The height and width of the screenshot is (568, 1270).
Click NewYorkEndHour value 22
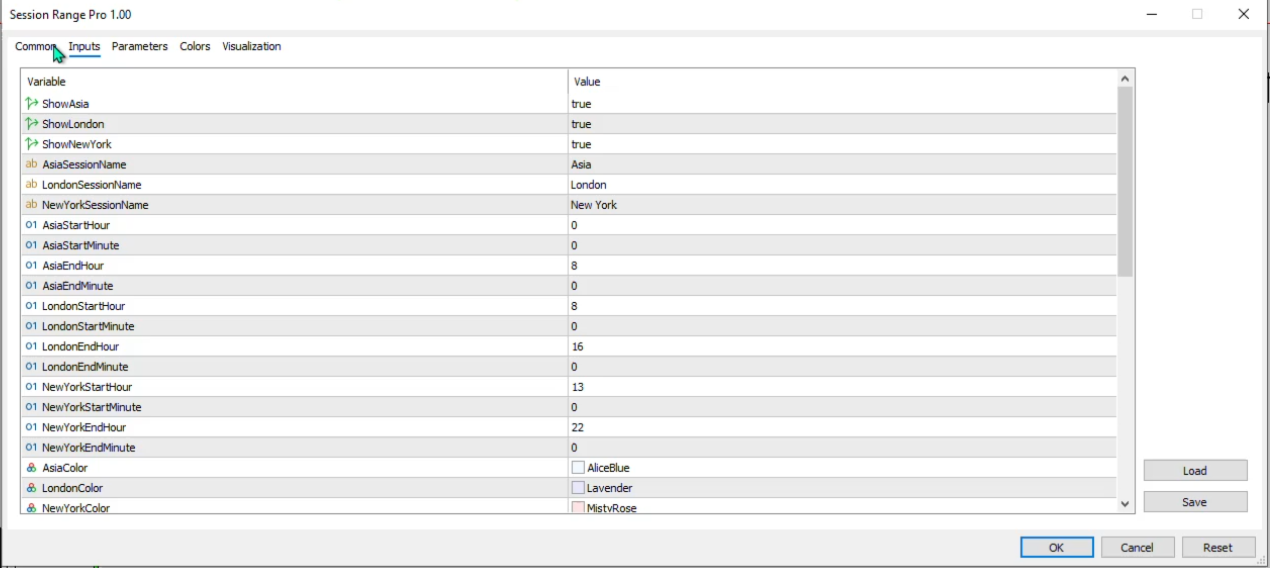[578, 427]
